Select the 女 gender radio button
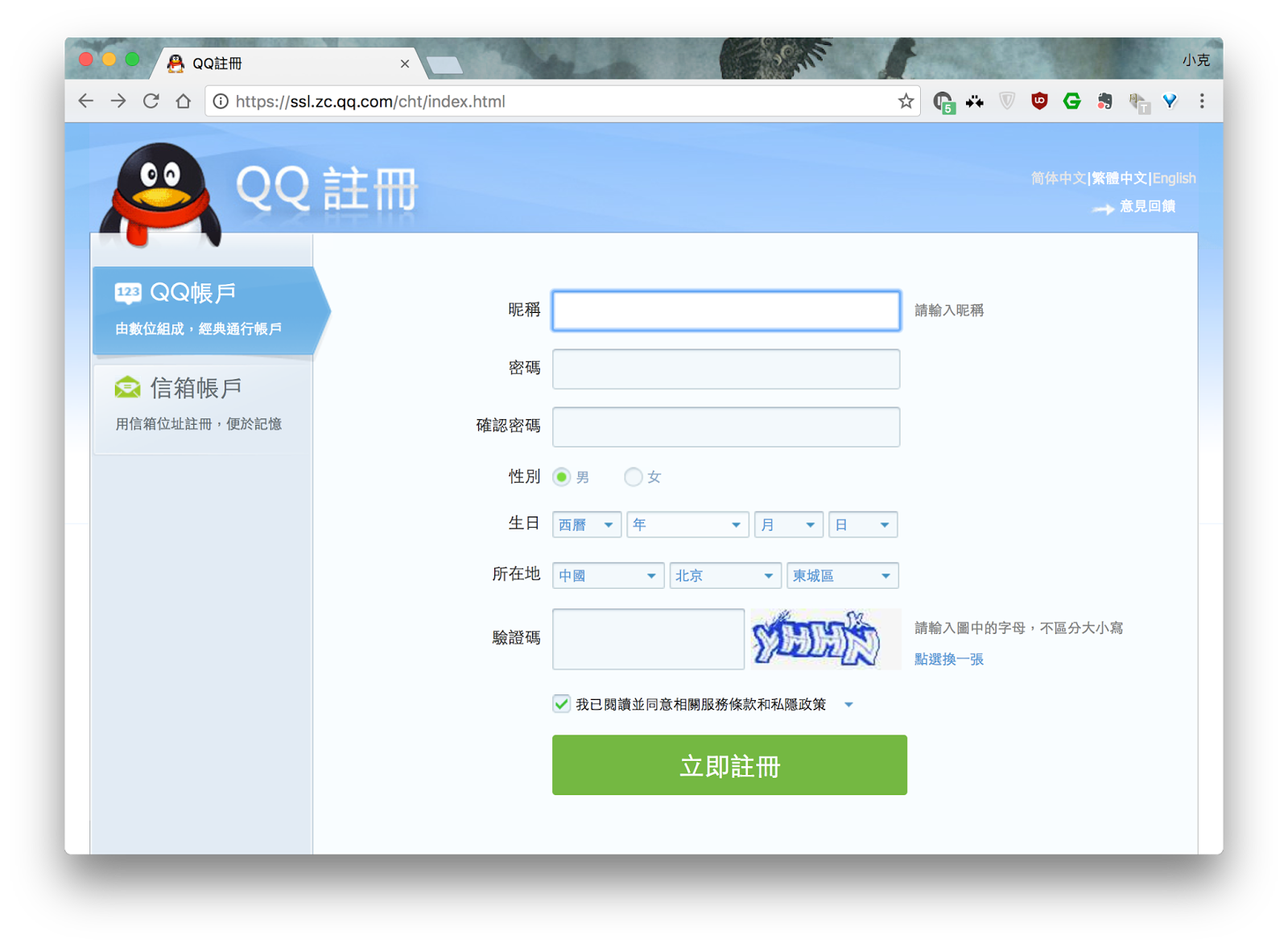The height and width of the screenshot is (947, 1288). coord(634,476)
